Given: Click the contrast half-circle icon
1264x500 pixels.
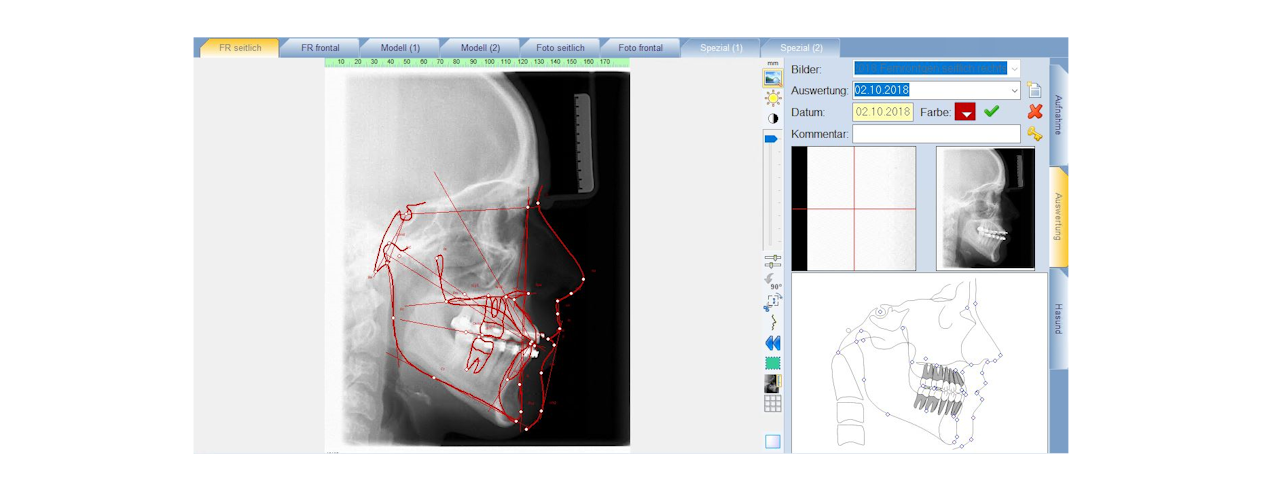Looking at the screenshot, I should click(x=772, y=118).
